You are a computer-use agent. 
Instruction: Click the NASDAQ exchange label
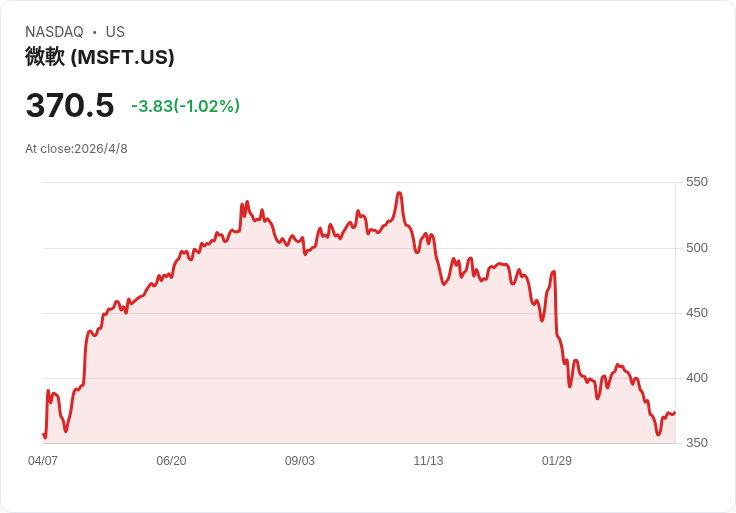coord(54,32)
